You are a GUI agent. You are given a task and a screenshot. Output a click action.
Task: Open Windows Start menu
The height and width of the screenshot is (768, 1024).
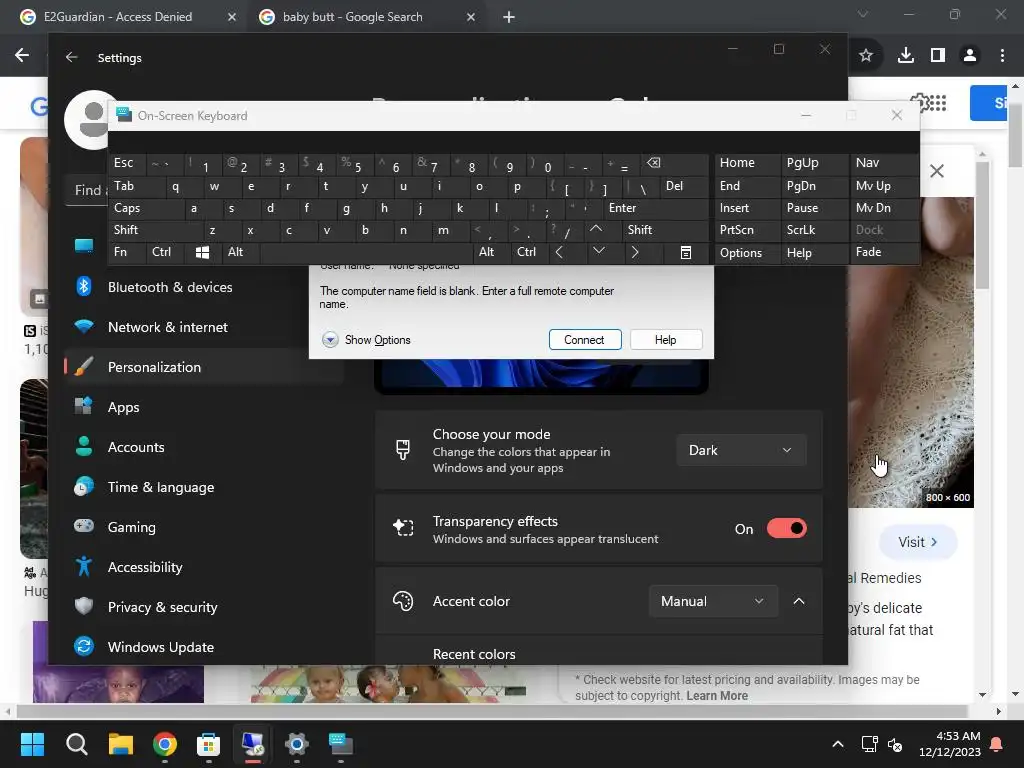[x=32, y=744]
